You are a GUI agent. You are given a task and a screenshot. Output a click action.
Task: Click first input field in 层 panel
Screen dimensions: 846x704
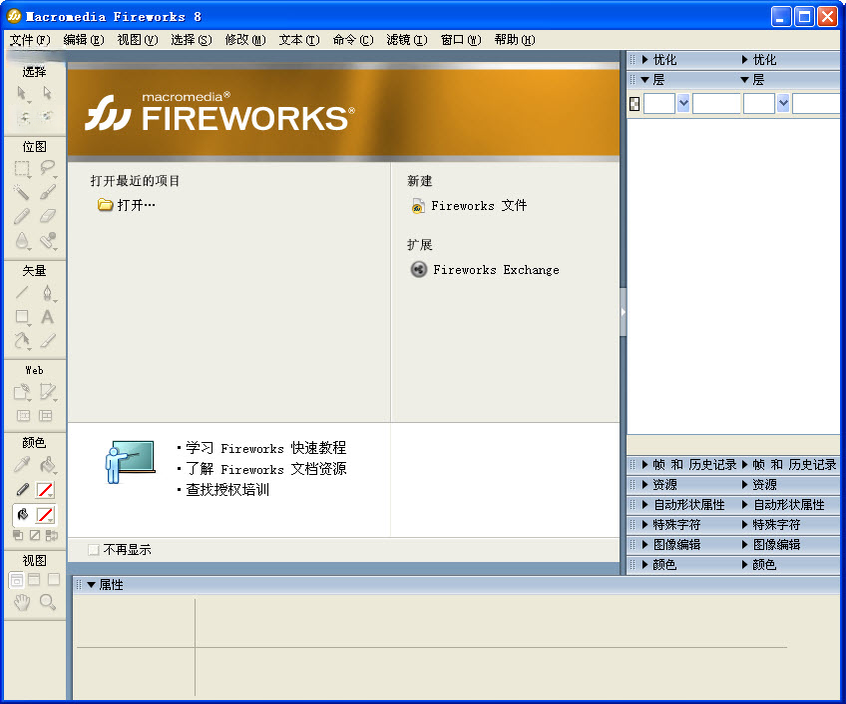tap(659, 103)
